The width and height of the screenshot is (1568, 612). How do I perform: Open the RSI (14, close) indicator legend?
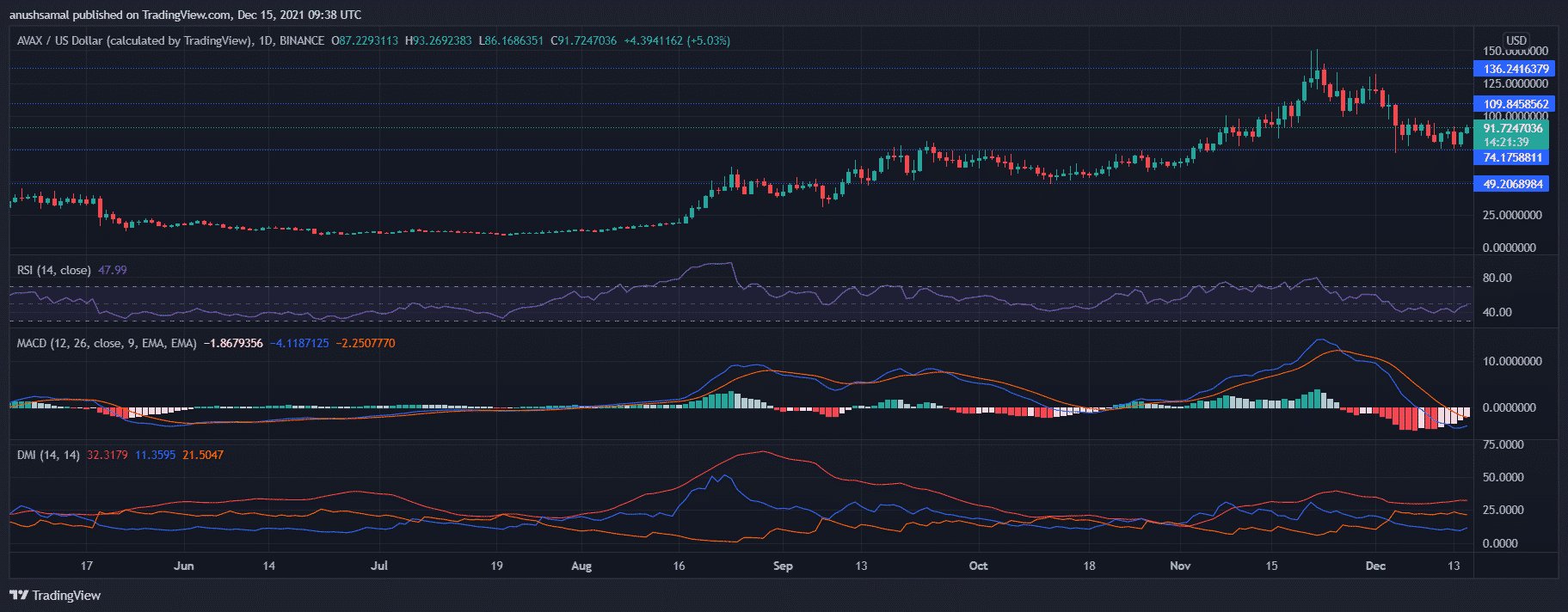[x=53, y=270]
